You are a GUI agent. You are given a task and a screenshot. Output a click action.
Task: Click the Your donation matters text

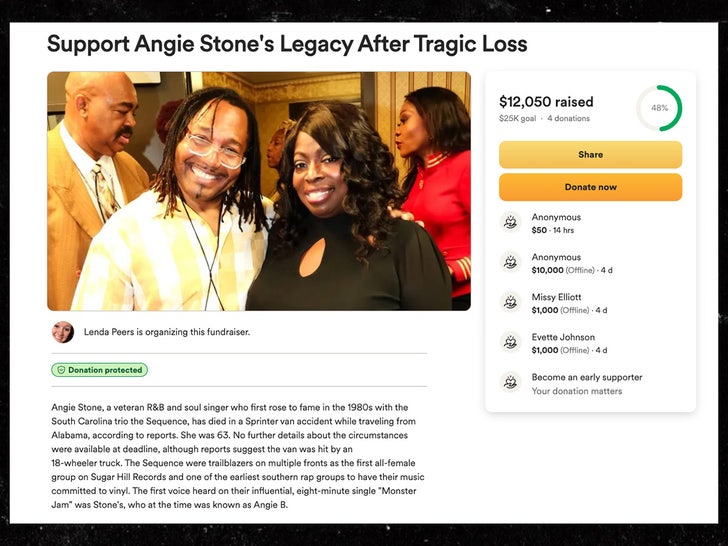click(x=577, y=391)
